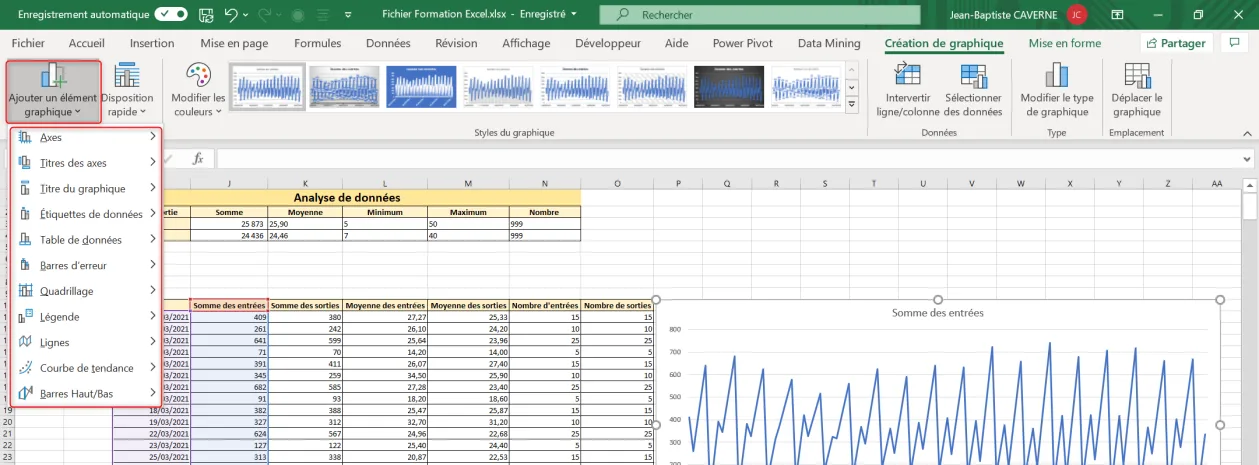This screenshot has height=465, width=1259.
Task: Select column header P
Action: tap(679, 184)
